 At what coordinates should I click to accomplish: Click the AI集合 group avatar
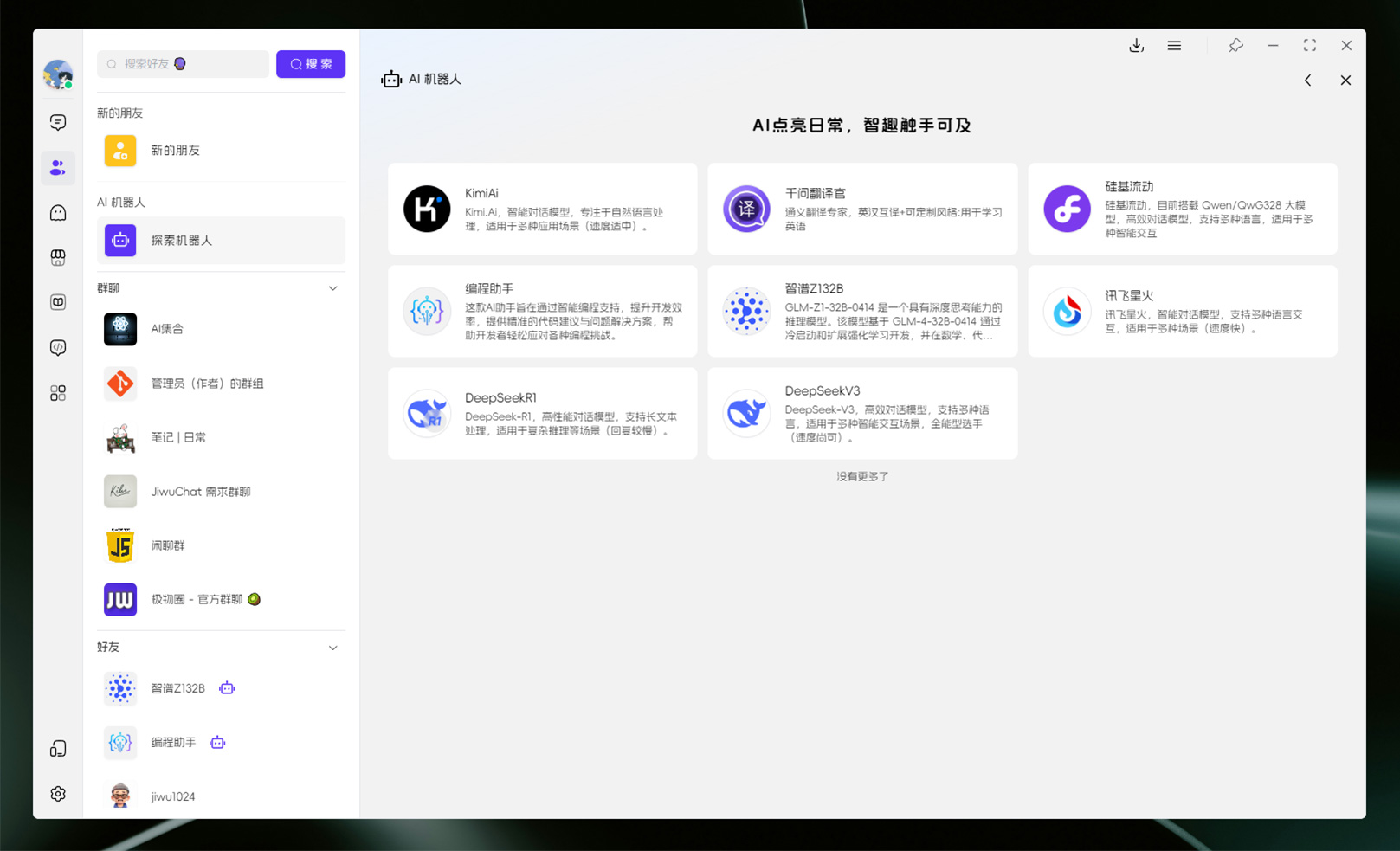click(x=120, y=329)
